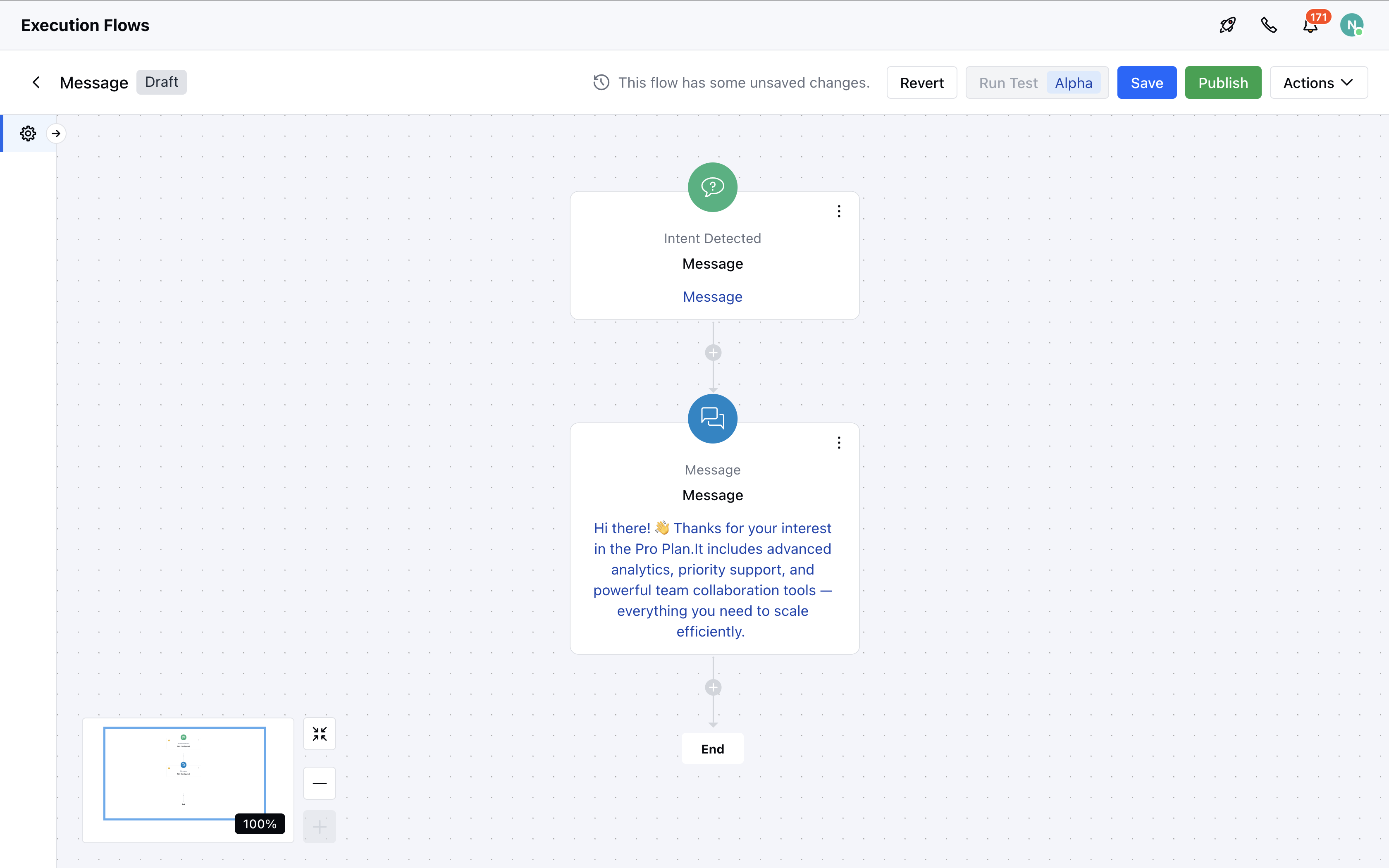
Task: Click the back arrow beside Message
Action: click(36, 83)
